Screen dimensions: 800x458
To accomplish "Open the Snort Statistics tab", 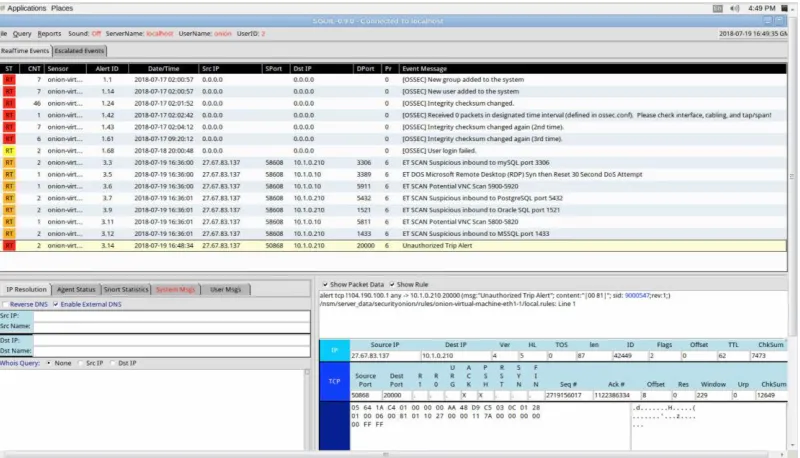I will (126, 290).
